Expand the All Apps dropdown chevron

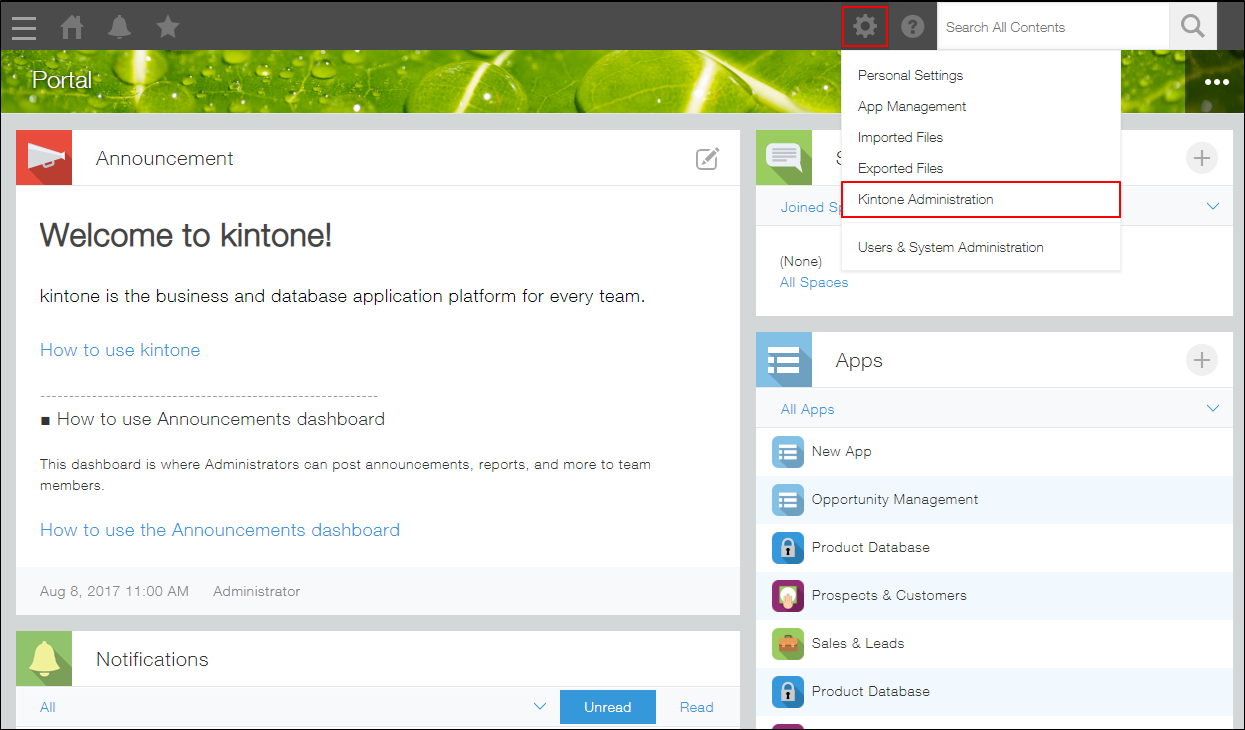pos(1213,408)
